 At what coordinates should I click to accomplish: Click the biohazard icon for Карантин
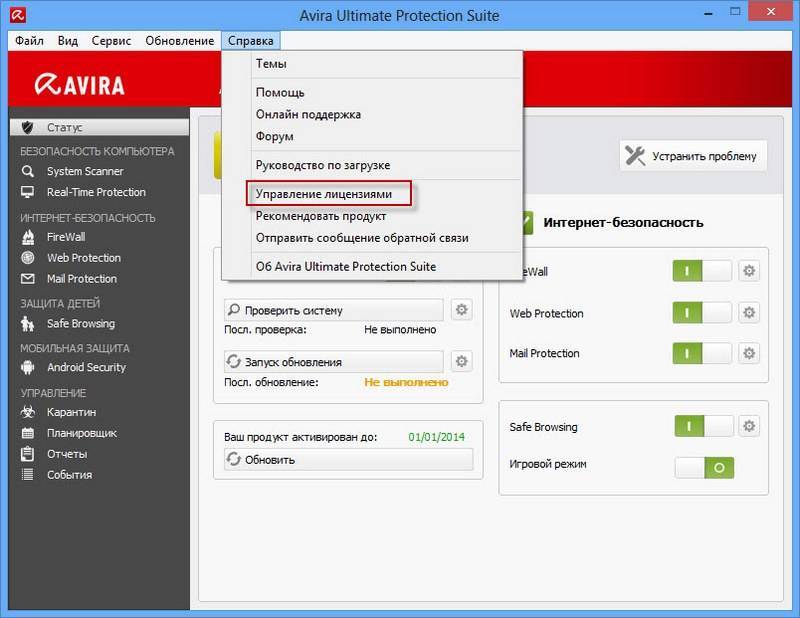coord(28,412)
